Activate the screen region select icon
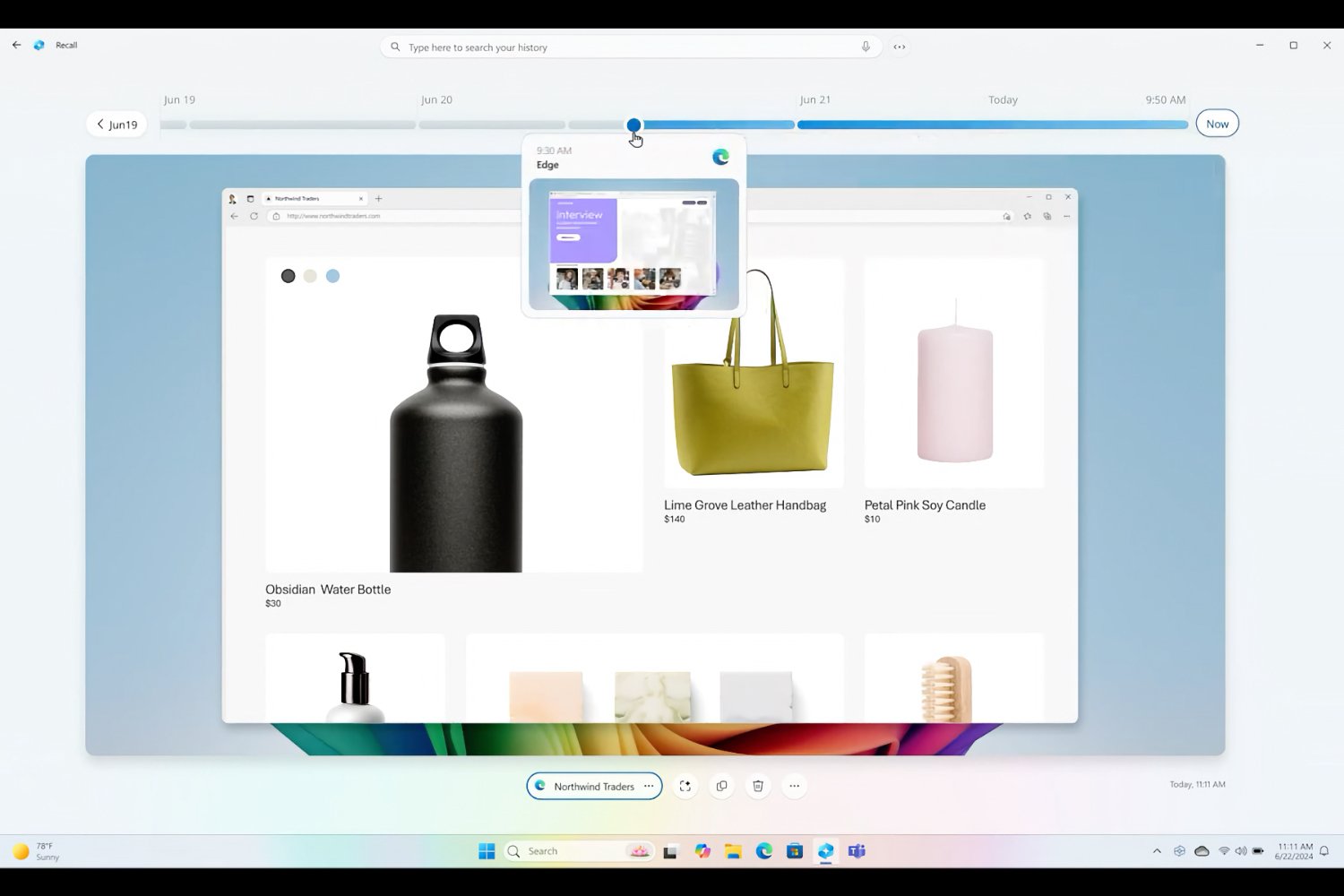Screen dimensions: 1344x896 coord(685,786)
